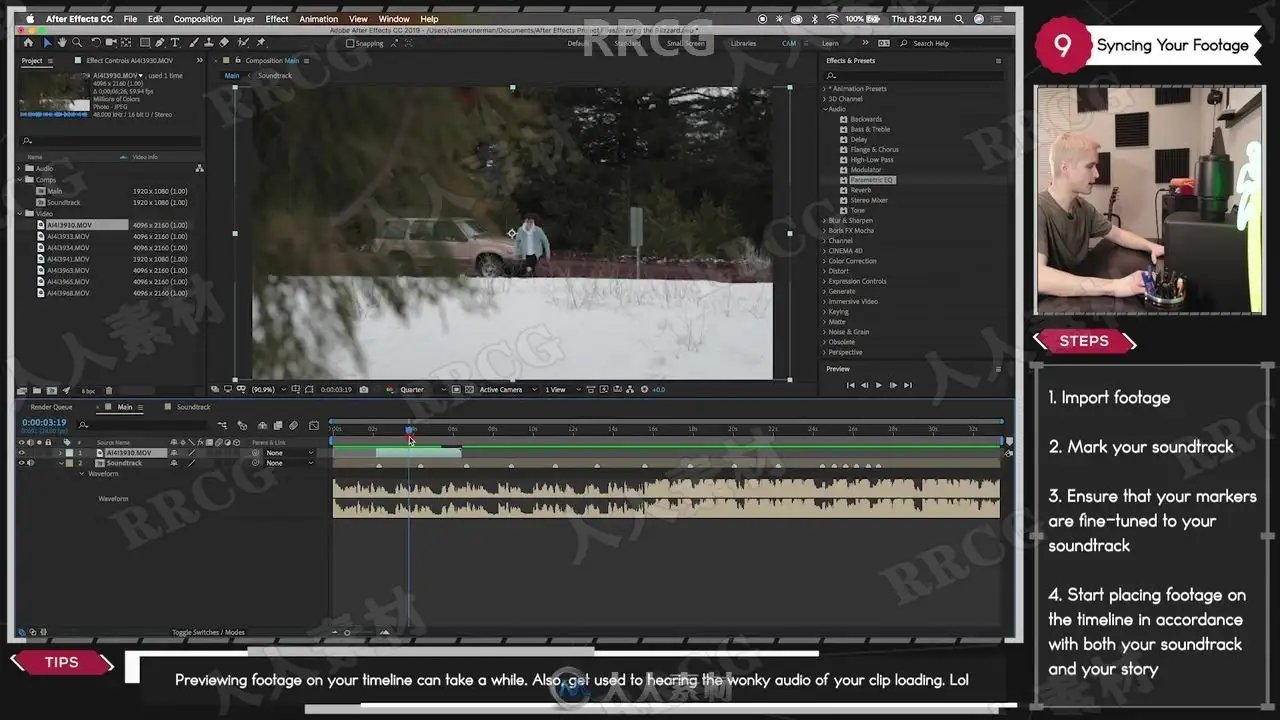Expand the Blur & Sharpen category
This screenshot has width=1280, height=720.
click(825, 220)
